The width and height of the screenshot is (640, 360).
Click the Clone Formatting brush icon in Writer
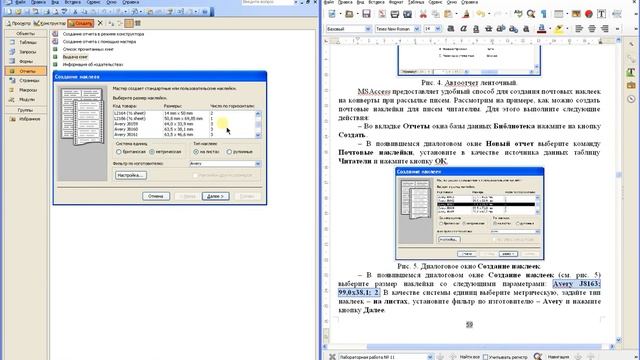click(x=466, y=14)
